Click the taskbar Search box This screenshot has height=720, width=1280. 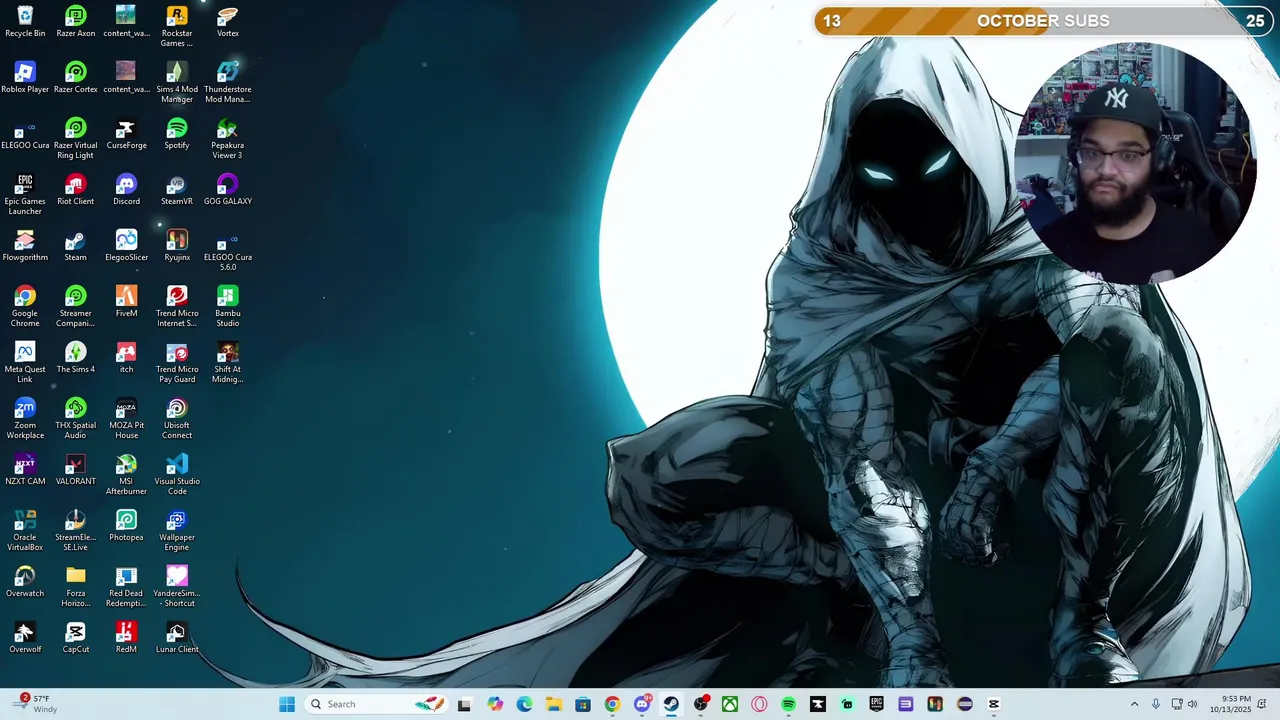coord(375,704)
